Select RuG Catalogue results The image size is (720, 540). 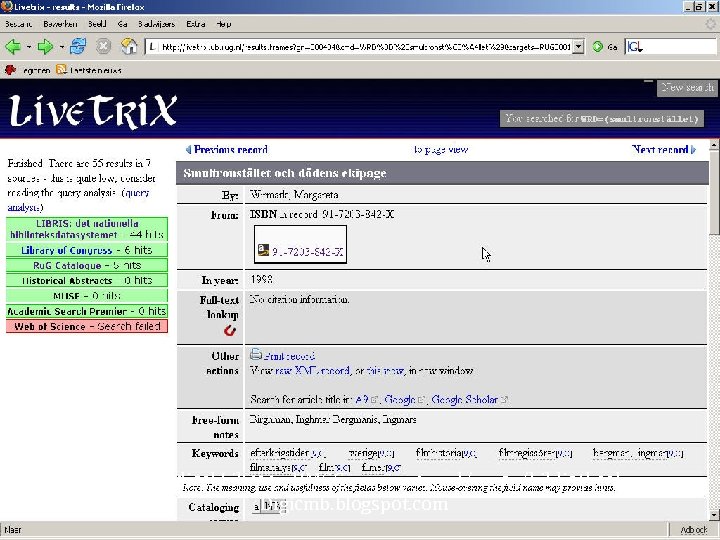[87, 265]
